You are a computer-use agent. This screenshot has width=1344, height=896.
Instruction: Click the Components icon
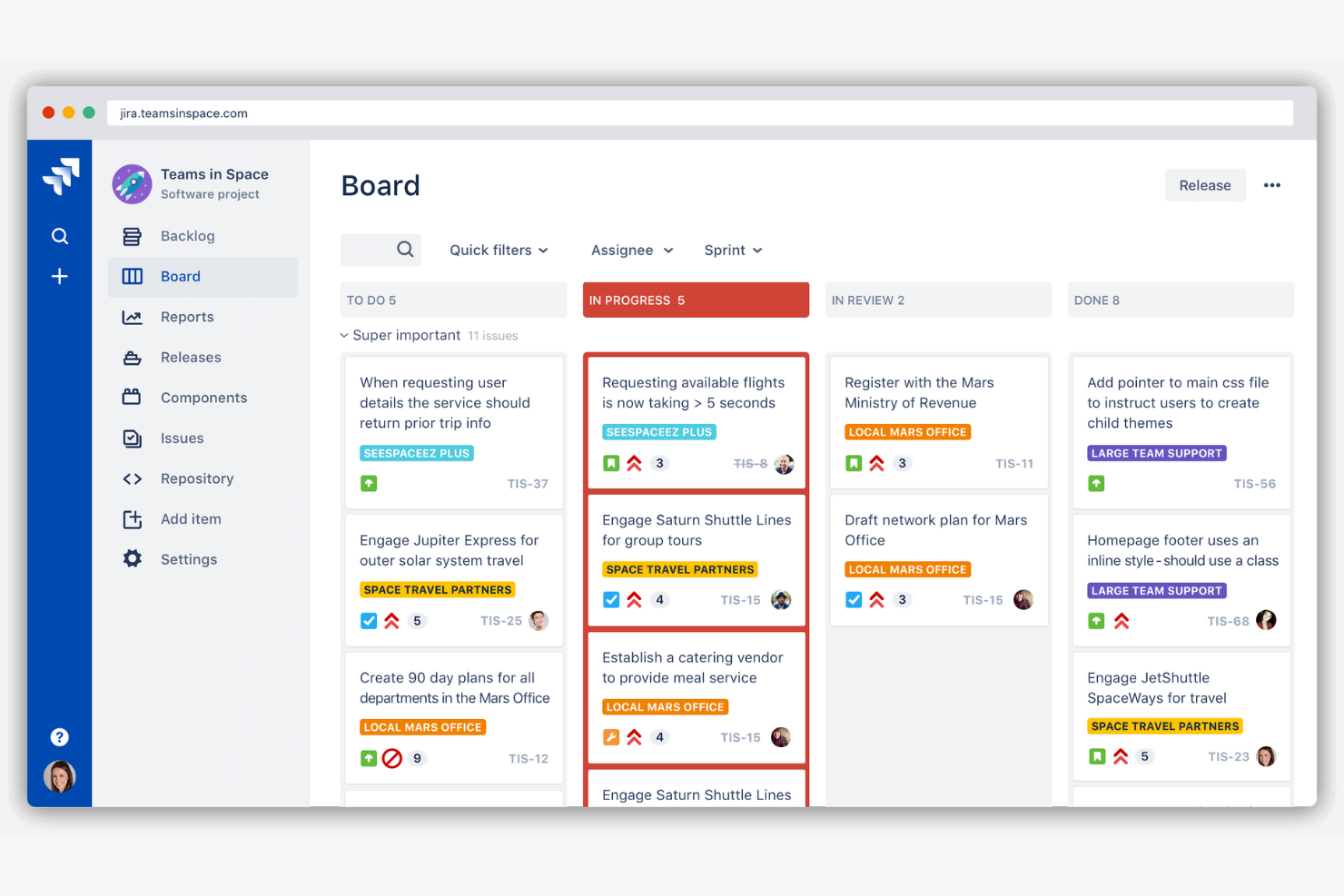(132, 398)
